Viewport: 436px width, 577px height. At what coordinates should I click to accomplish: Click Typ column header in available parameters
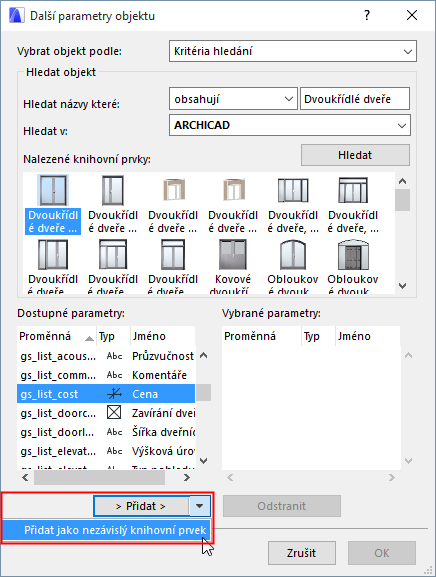click(113, 336)
